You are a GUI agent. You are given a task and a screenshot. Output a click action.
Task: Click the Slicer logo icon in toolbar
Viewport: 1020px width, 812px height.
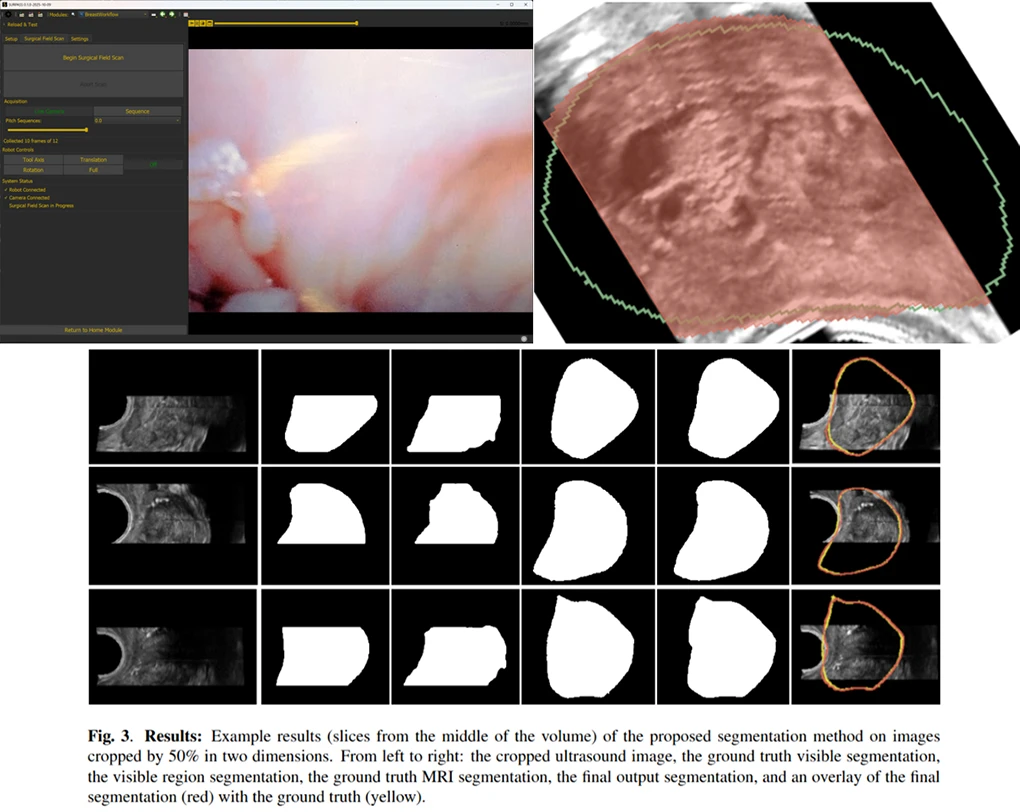(8, 14)
